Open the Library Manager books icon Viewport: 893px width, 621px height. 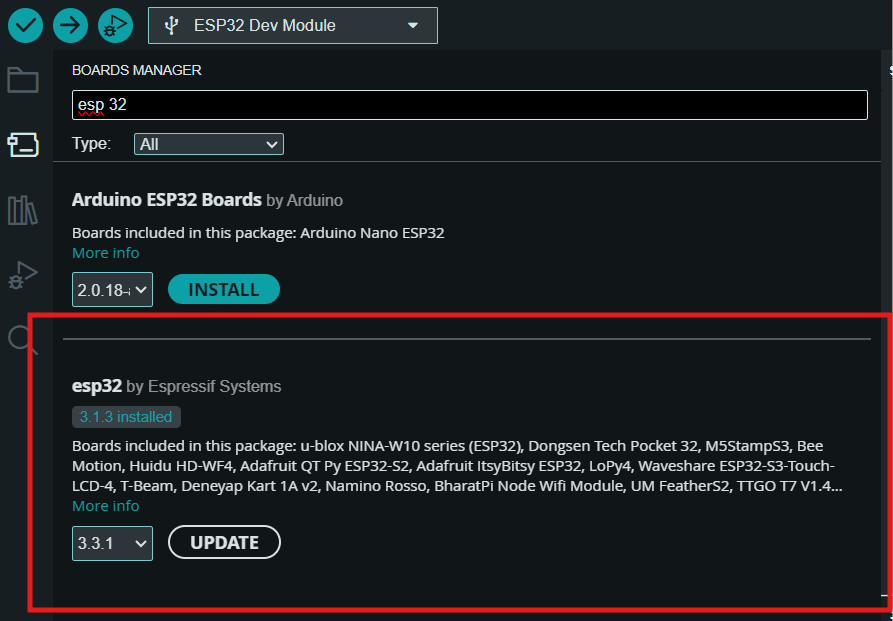[x=23, y=210]
